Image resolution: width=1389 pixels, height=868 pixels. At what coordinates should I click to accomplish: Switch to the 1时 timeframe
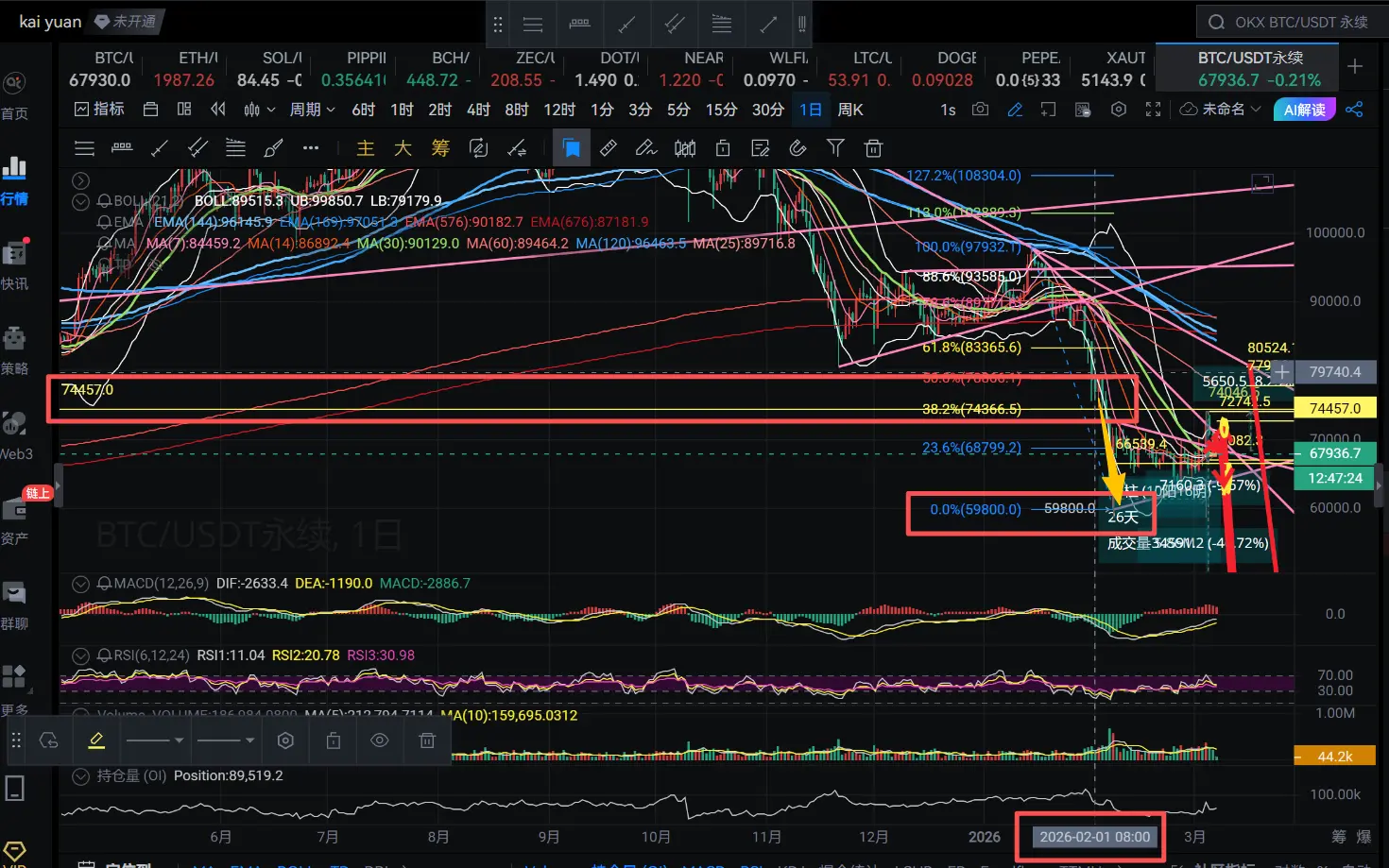click(402, 110)
